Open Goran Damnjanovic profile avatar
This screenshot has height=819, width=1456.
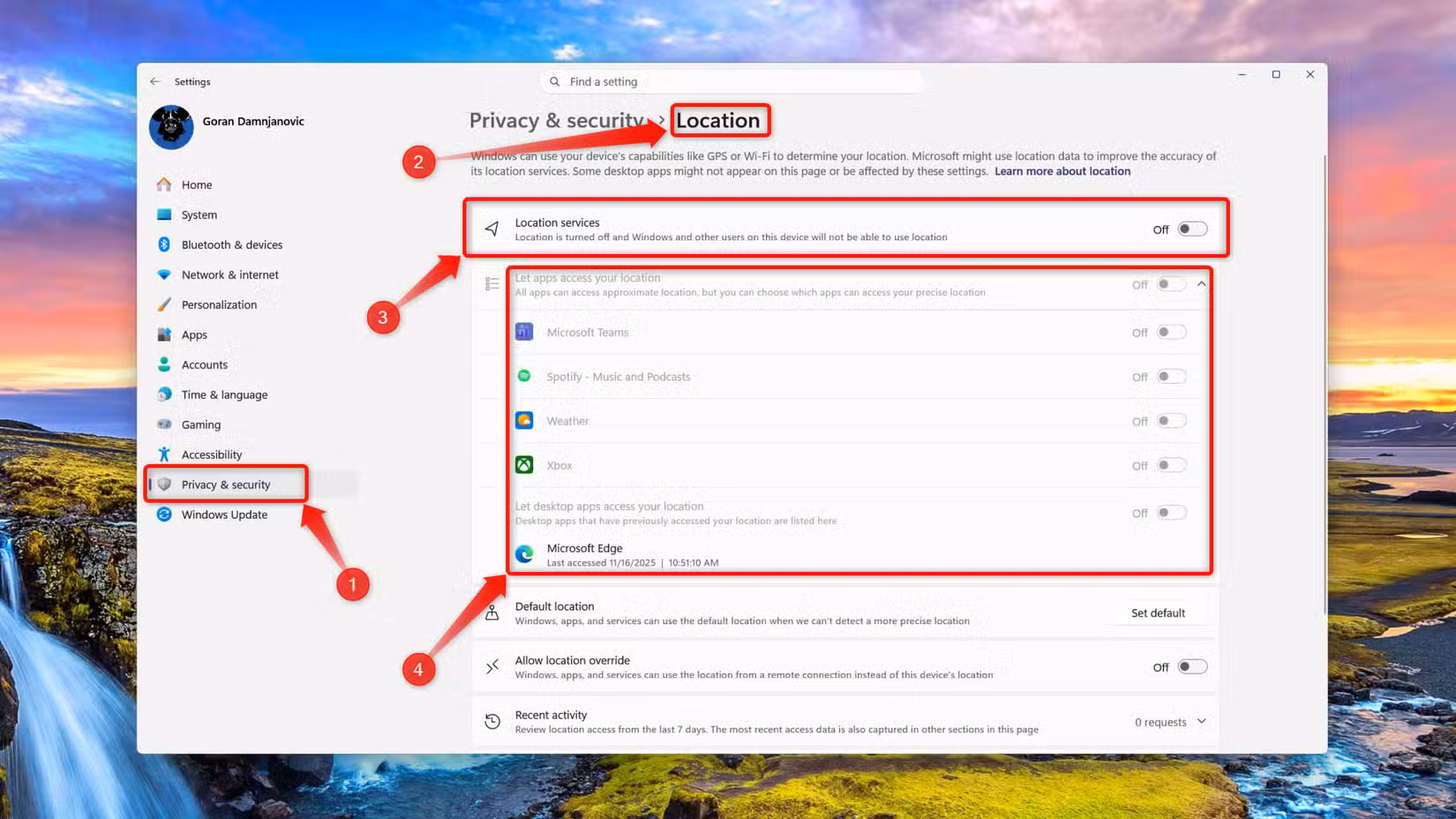(171, 127)
